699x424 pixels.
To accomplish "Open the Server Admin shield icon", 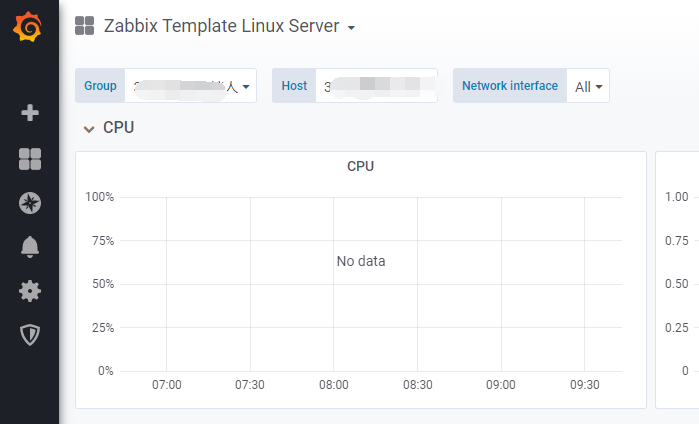I will (x=30, y=335).
